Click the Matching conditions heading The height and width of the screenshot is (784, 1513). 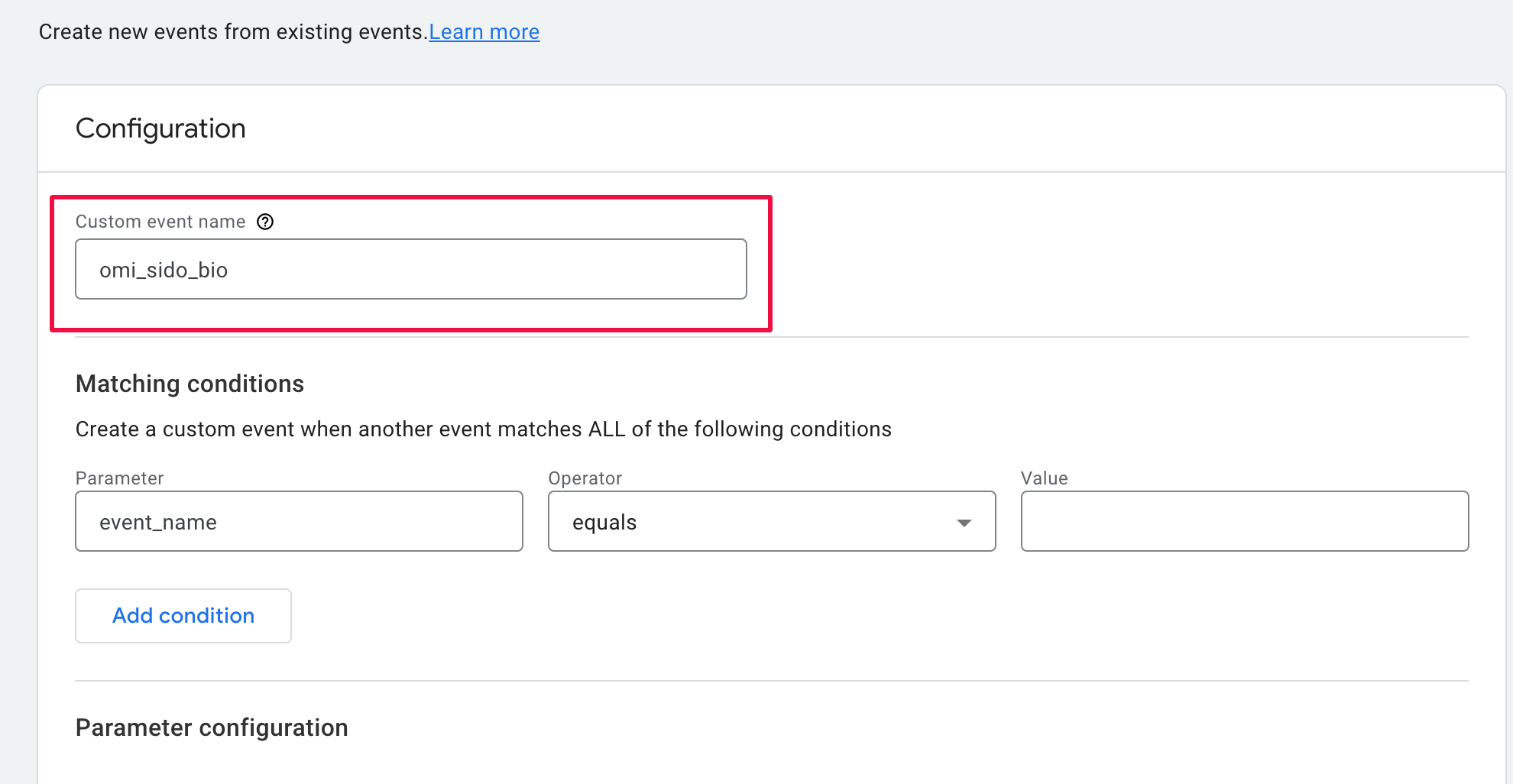[189, 384]
